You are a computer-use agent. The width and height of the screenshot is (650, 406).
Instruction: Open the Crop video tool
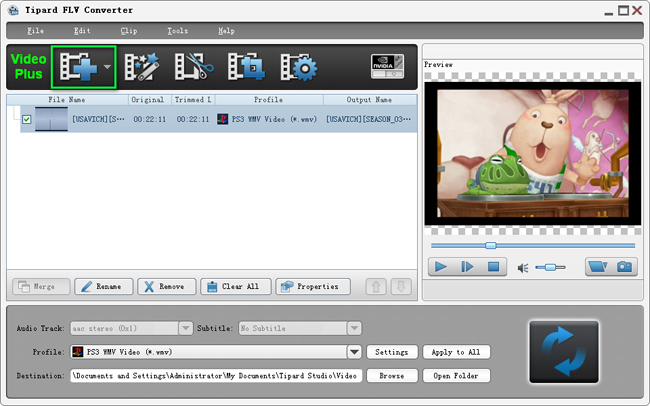(x=246, y=66)
